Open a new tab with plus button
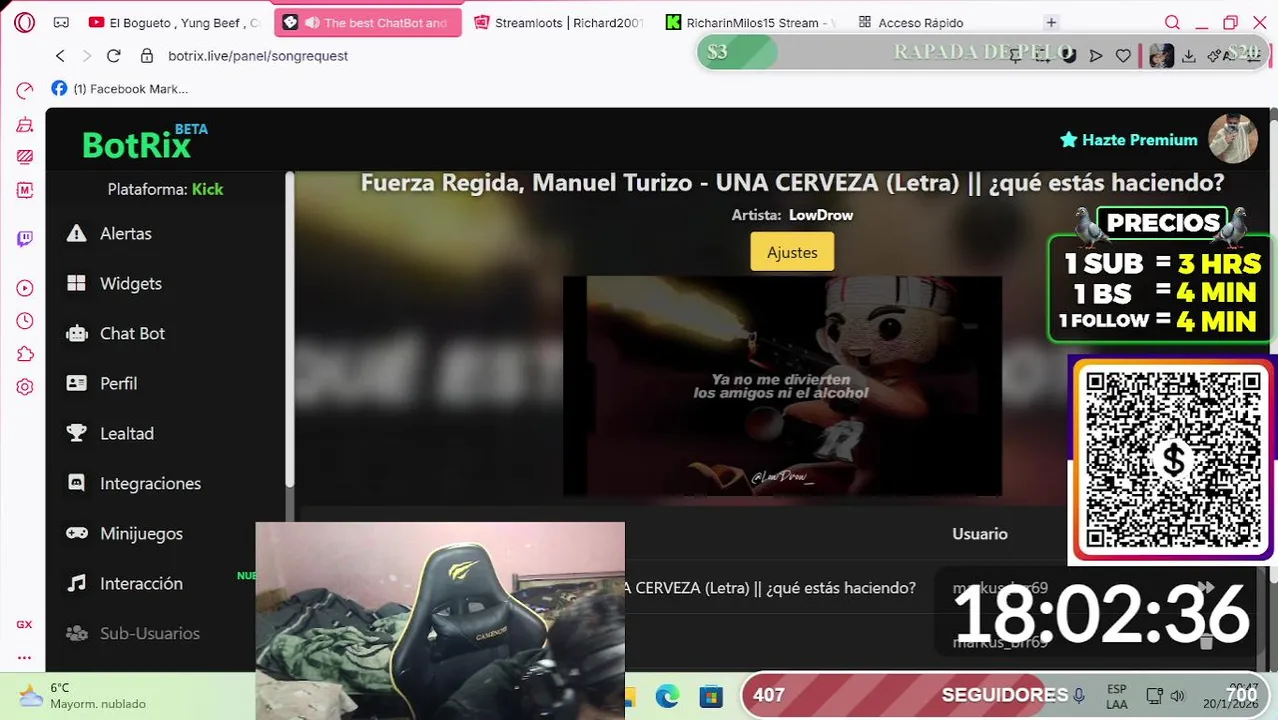Viewport: 1278px width, 720px height. (x=1051, y=22)
